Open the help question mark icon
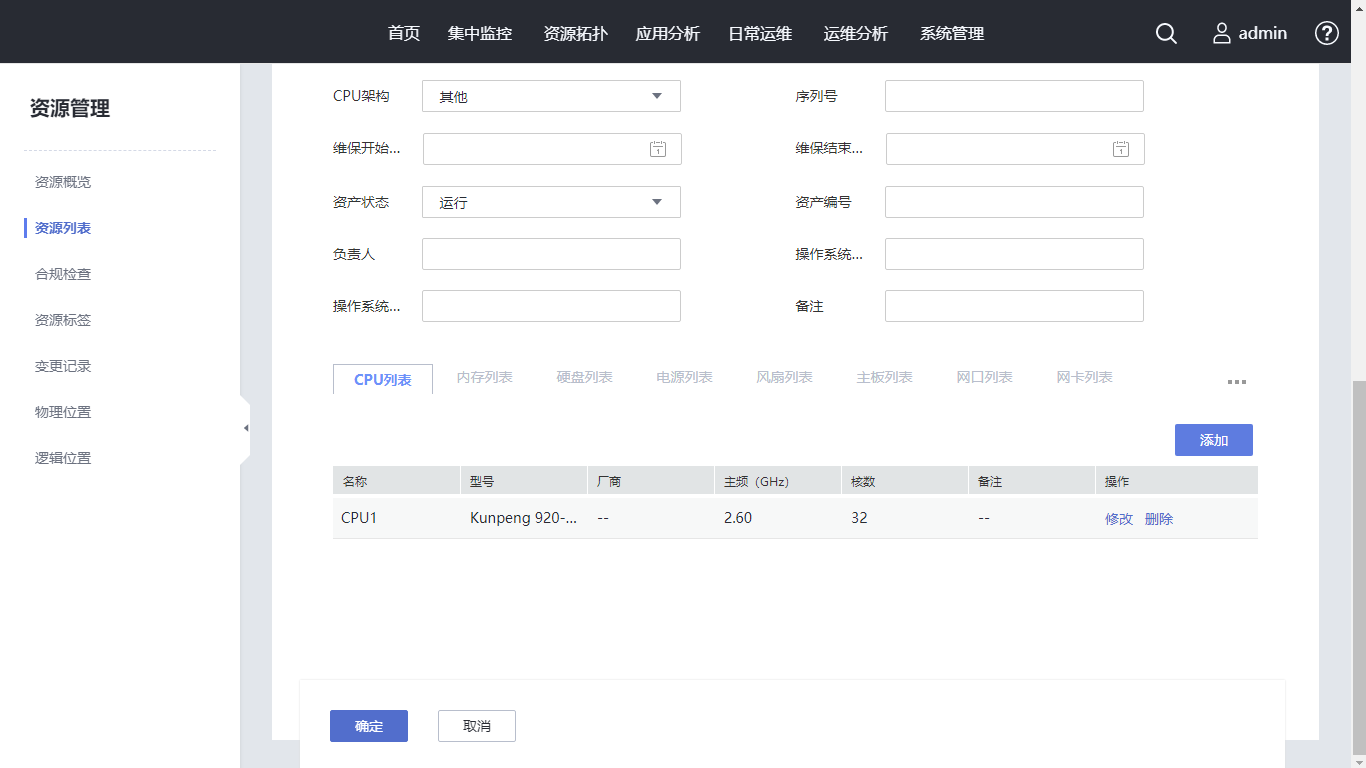The image size is (1366, 768). click(x=1326, y=33)
